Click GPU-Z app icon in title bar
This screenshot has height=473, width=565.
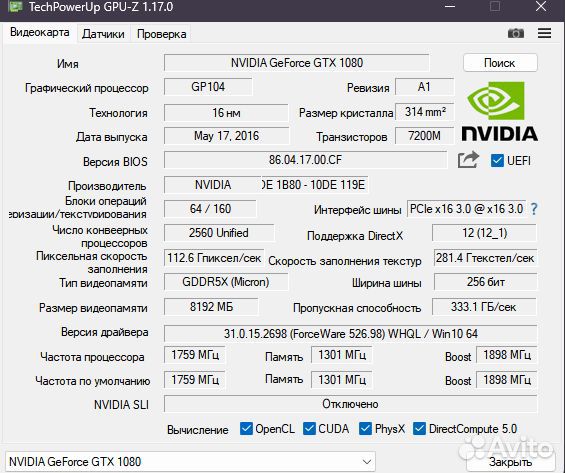pos(15,6)
